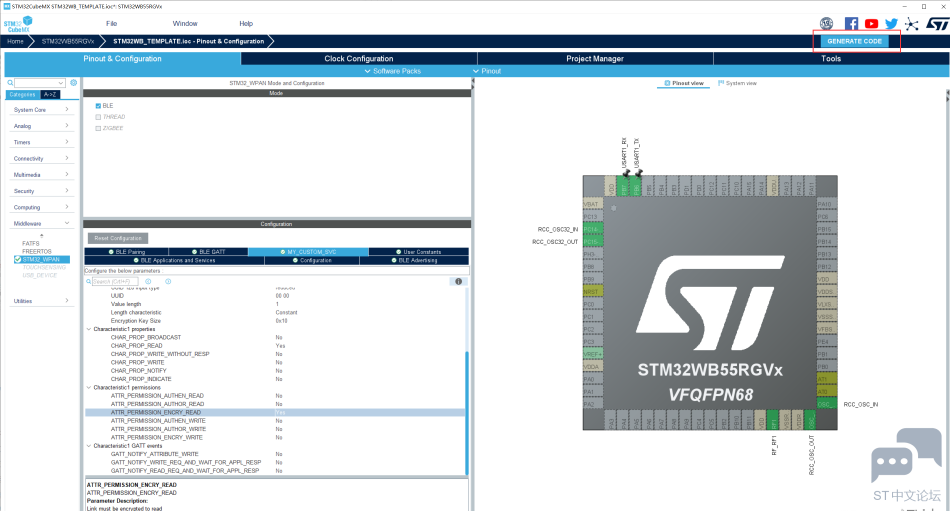The width and height of the screenshot is (950, 511).
Task: Expand the Connectivity category
Action: pos(41,159)
